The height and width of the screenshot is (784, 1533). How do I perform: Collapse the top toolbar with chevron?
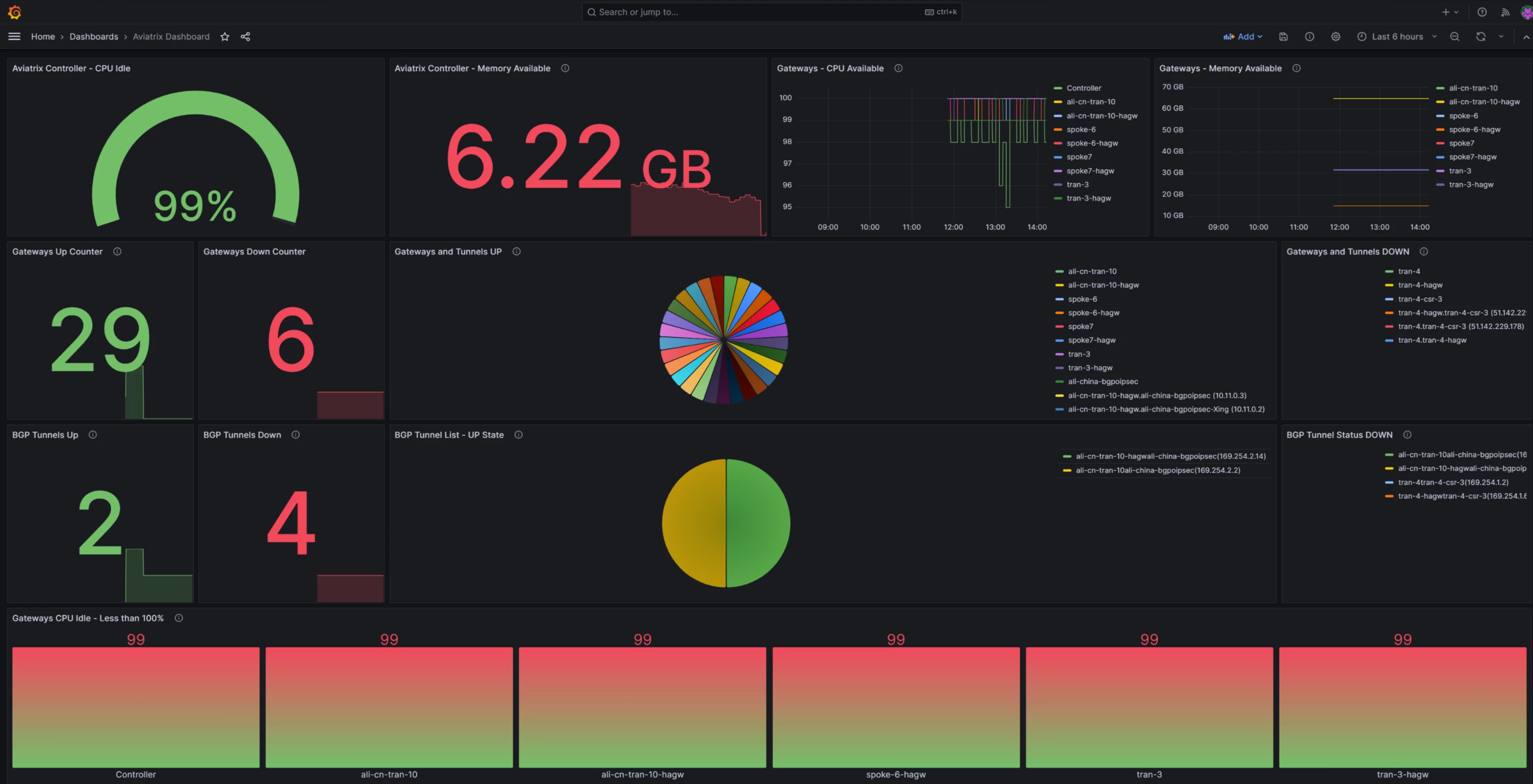coord(1526,37)
